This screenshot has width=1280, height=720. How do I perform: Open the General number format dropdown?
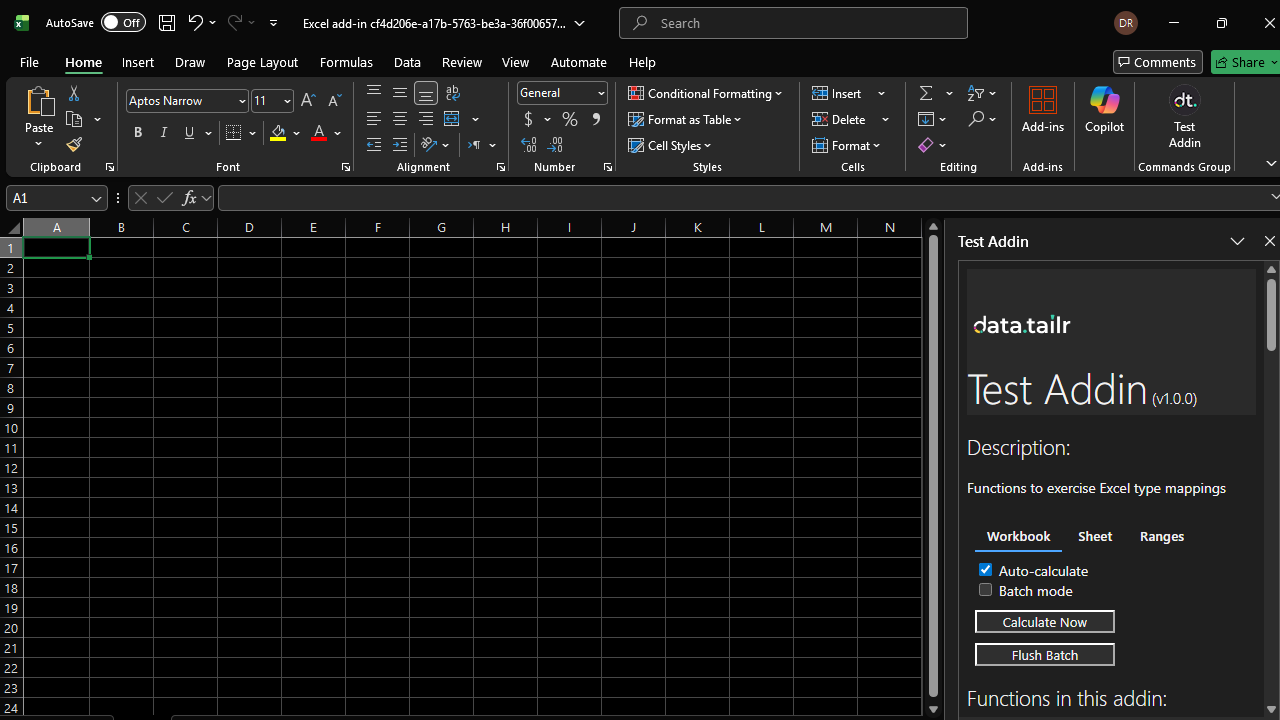tap(600, 92)
